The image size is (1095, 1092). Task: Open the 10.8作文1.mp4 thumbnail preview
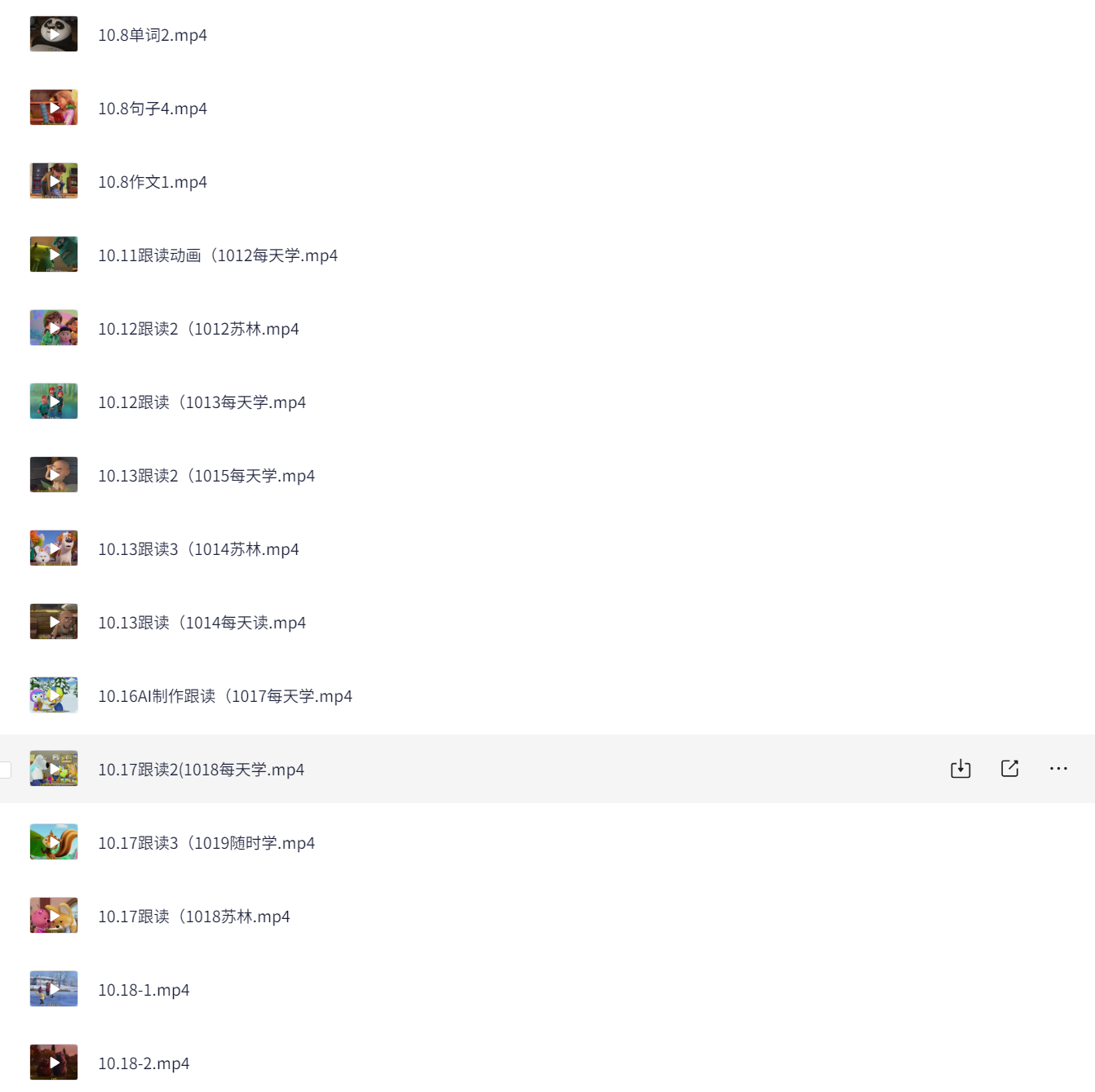point(54,181)
